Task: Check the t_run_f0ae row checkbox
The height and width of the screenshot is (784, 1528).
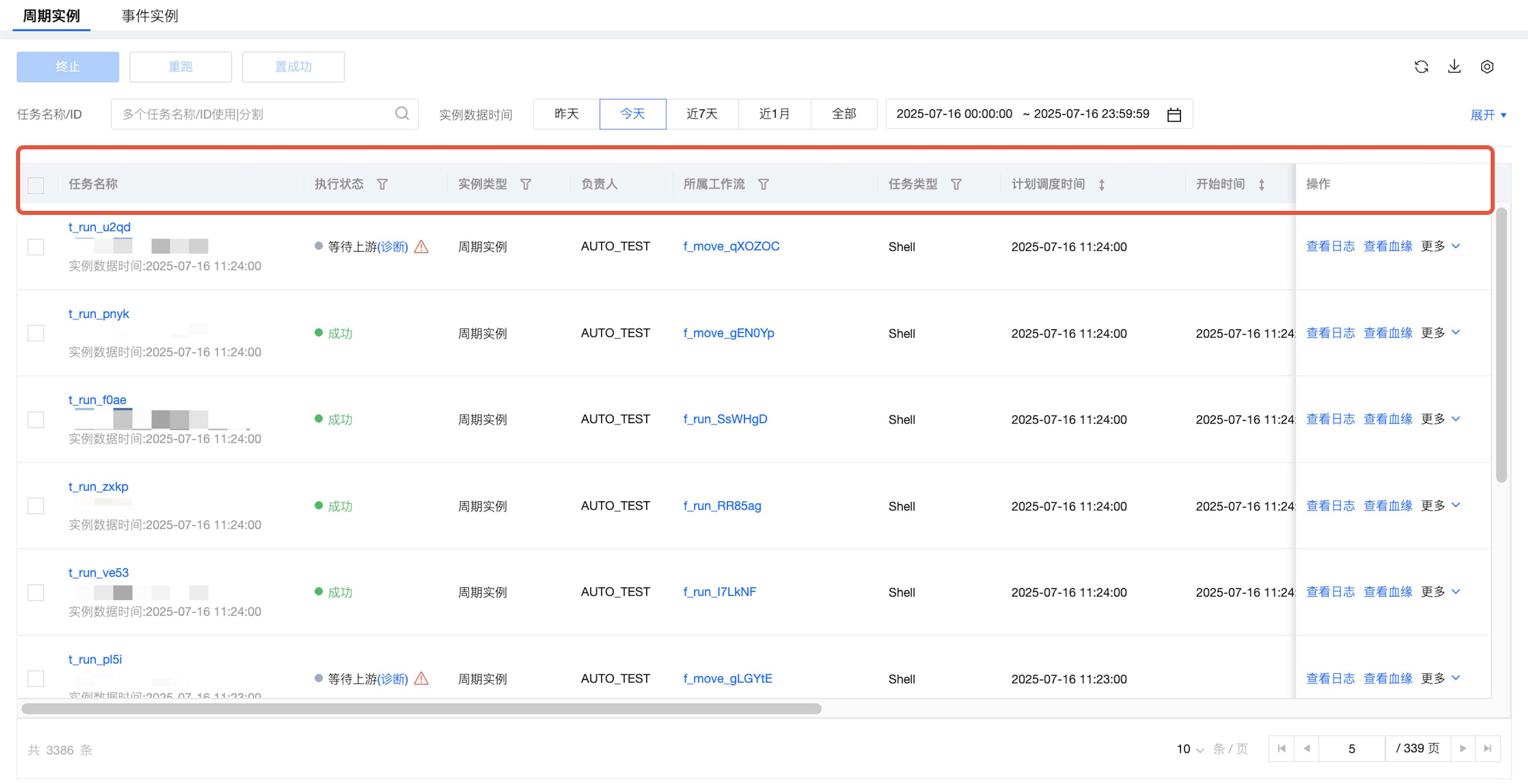Action: pyautogui.click(x=36, y=419)
